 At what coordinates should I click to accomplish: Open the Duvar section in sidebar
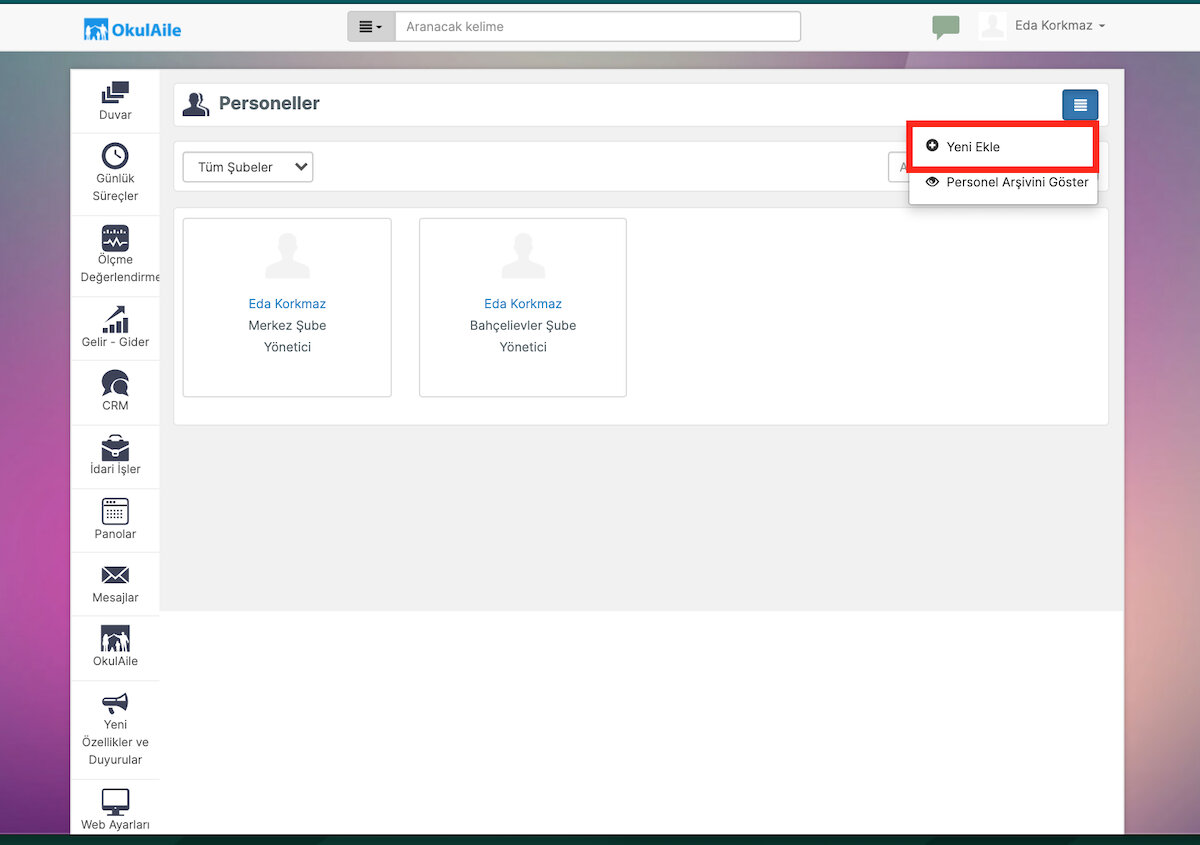click(115, 101)
